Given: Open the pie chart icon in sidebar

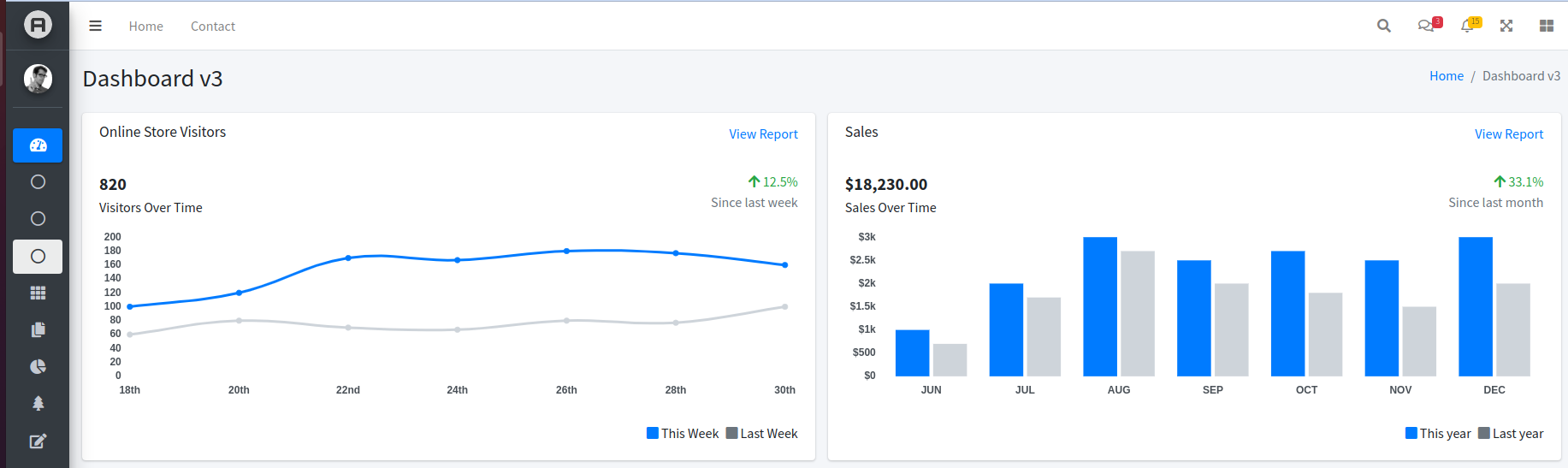Looking at the screenshot, I should (x=38, y=367).
